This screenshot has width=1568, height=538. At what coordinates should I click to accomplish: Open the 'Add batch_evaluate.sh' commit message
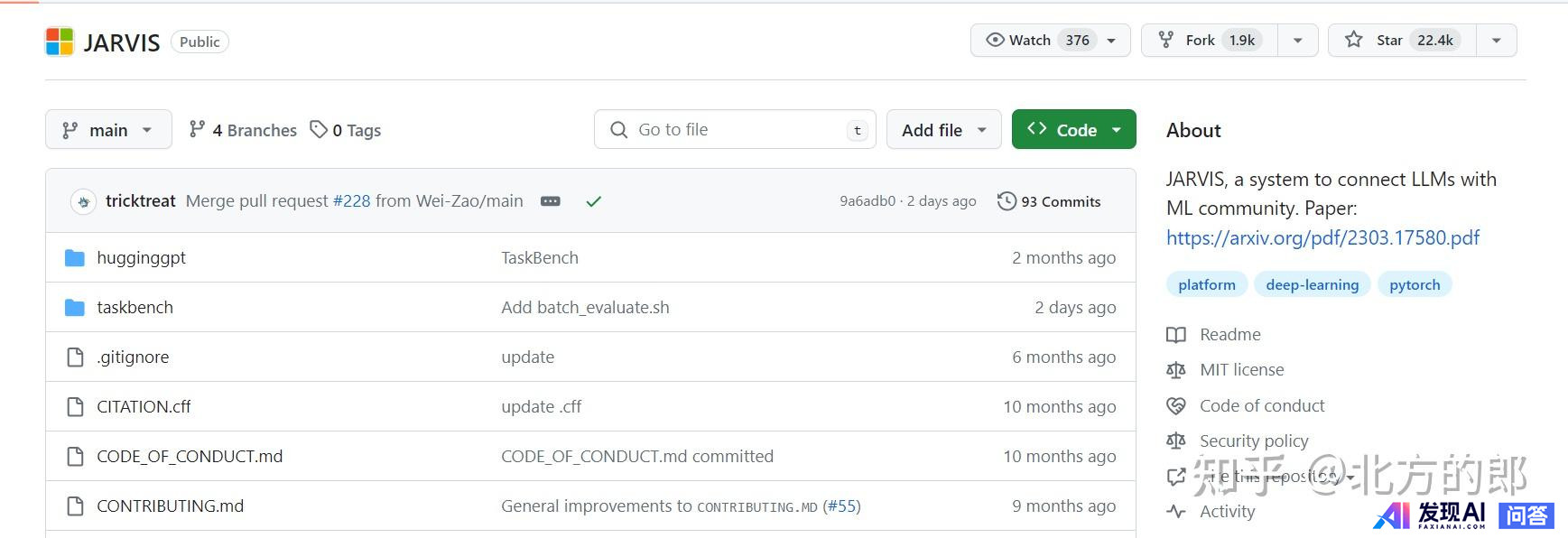click(586, 308)
